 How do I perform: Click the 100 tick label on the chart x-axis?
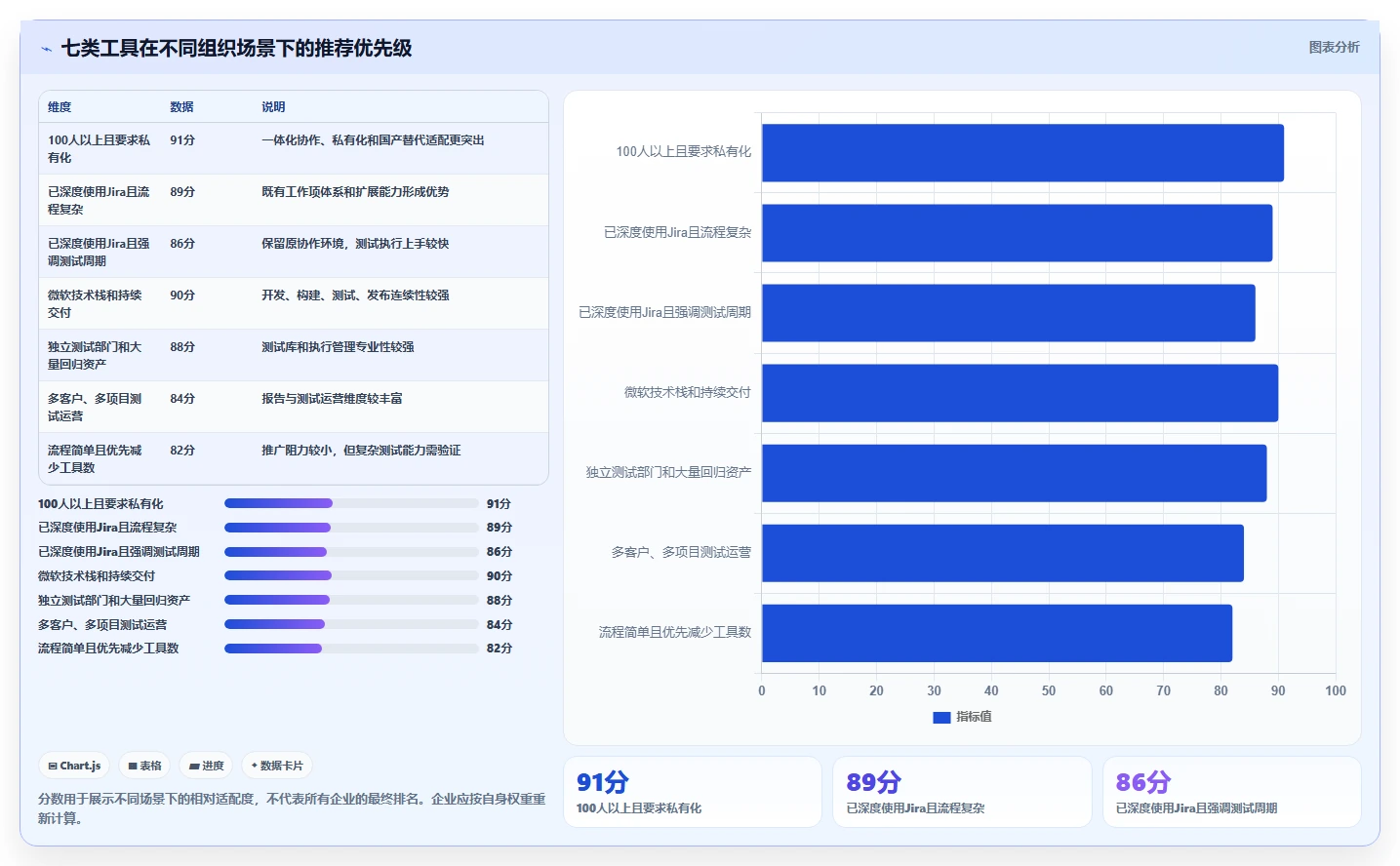1336,690
